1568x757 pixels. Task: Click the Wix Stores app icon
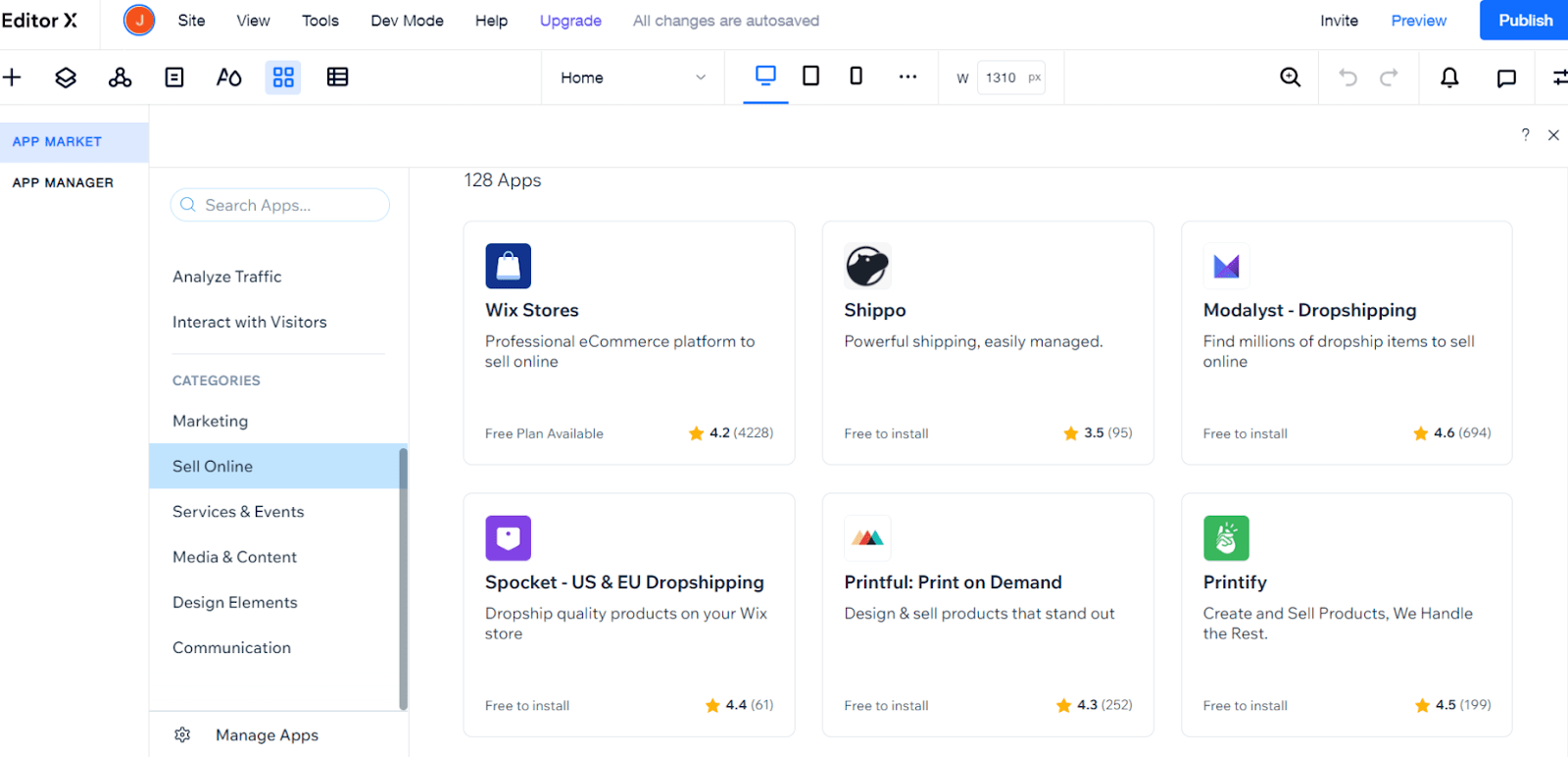point(508,266)
